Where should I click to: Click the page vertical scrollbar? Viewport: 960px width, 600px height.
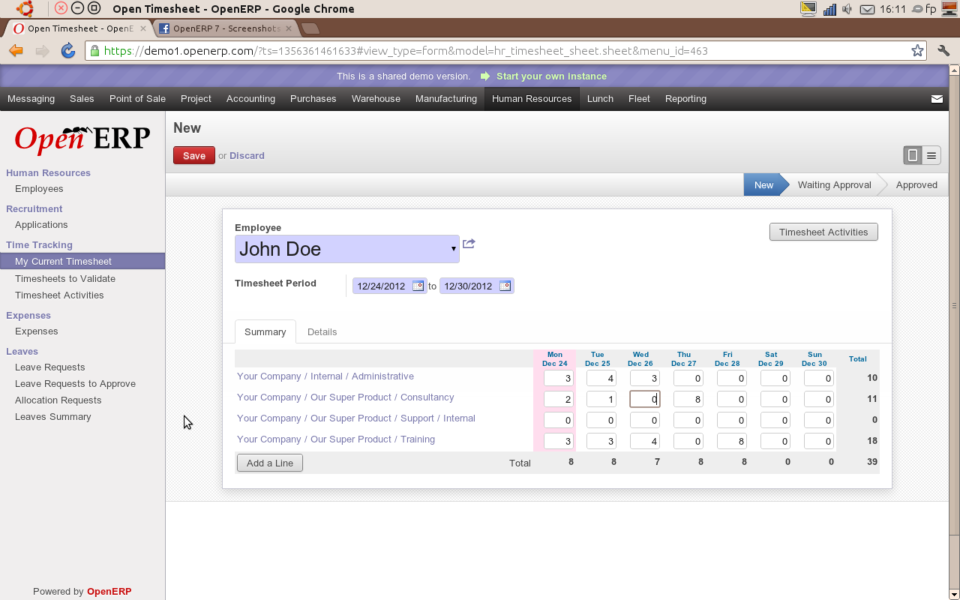954,306
